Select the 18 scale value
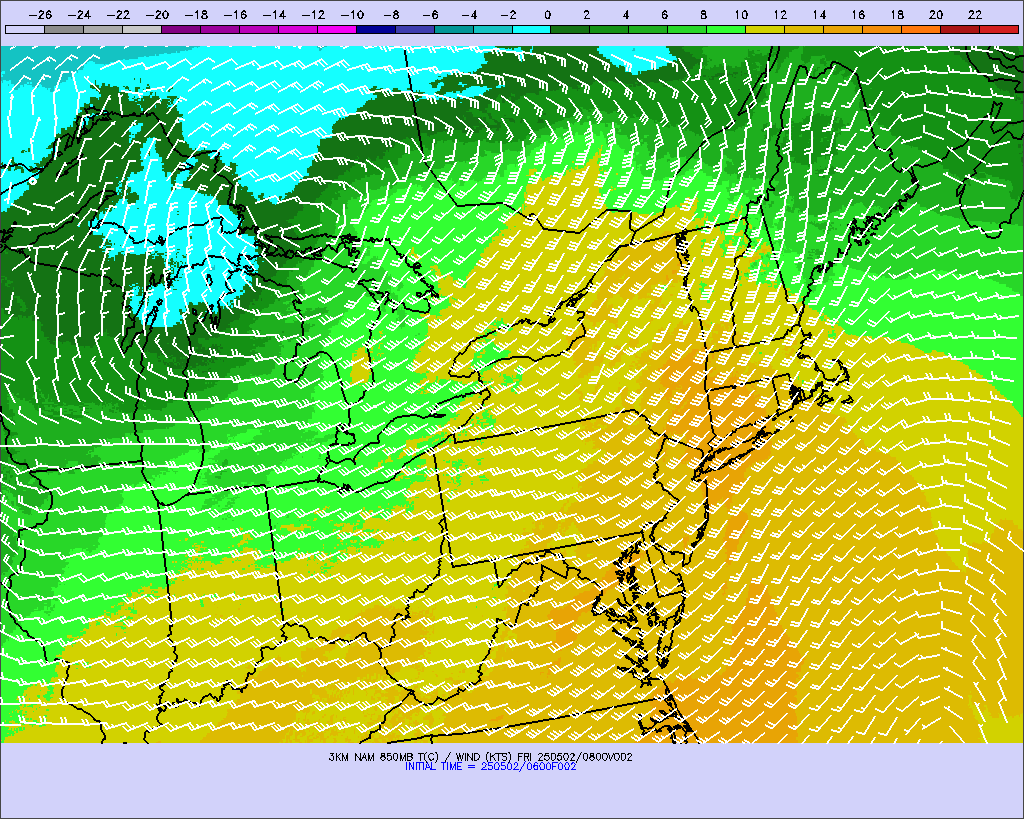This screenshot has height=819, width=1024. (897, 15)
